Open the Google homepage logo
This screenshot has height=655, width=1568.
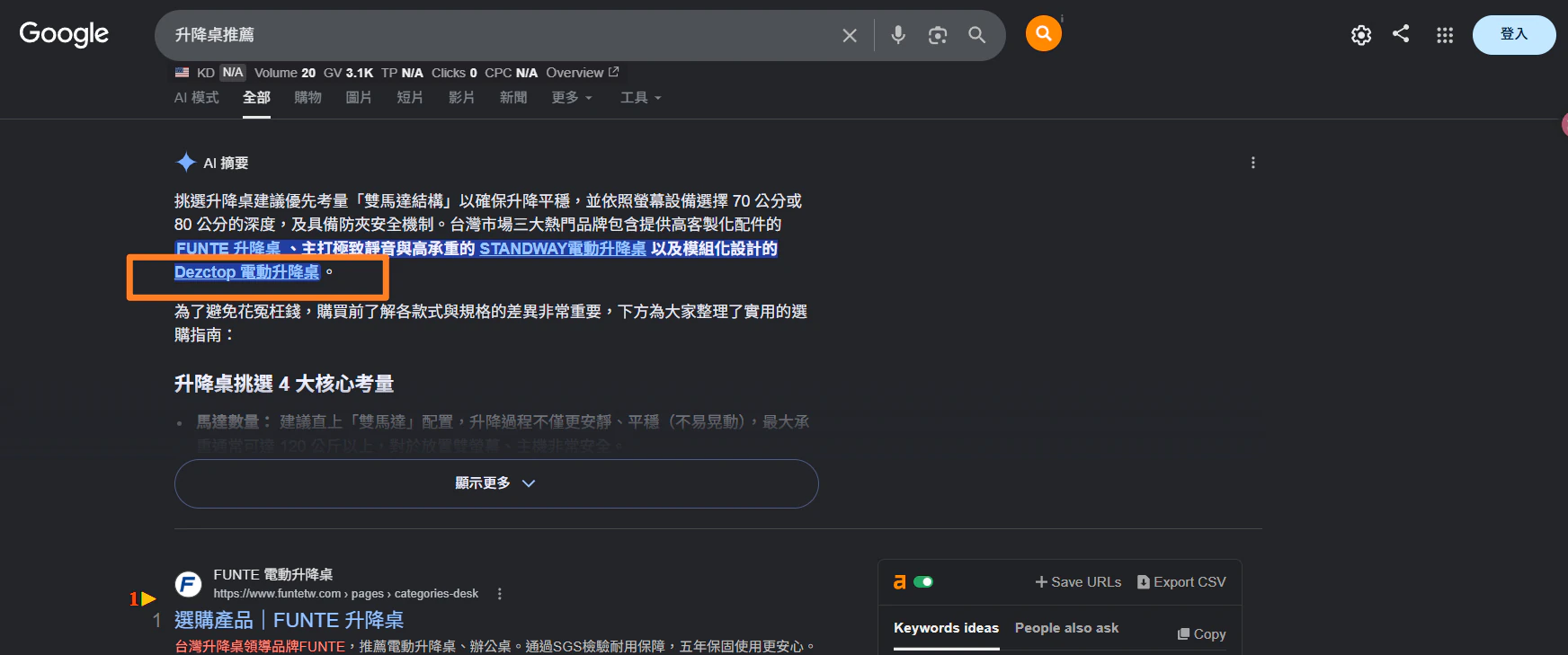click(64, 34)
